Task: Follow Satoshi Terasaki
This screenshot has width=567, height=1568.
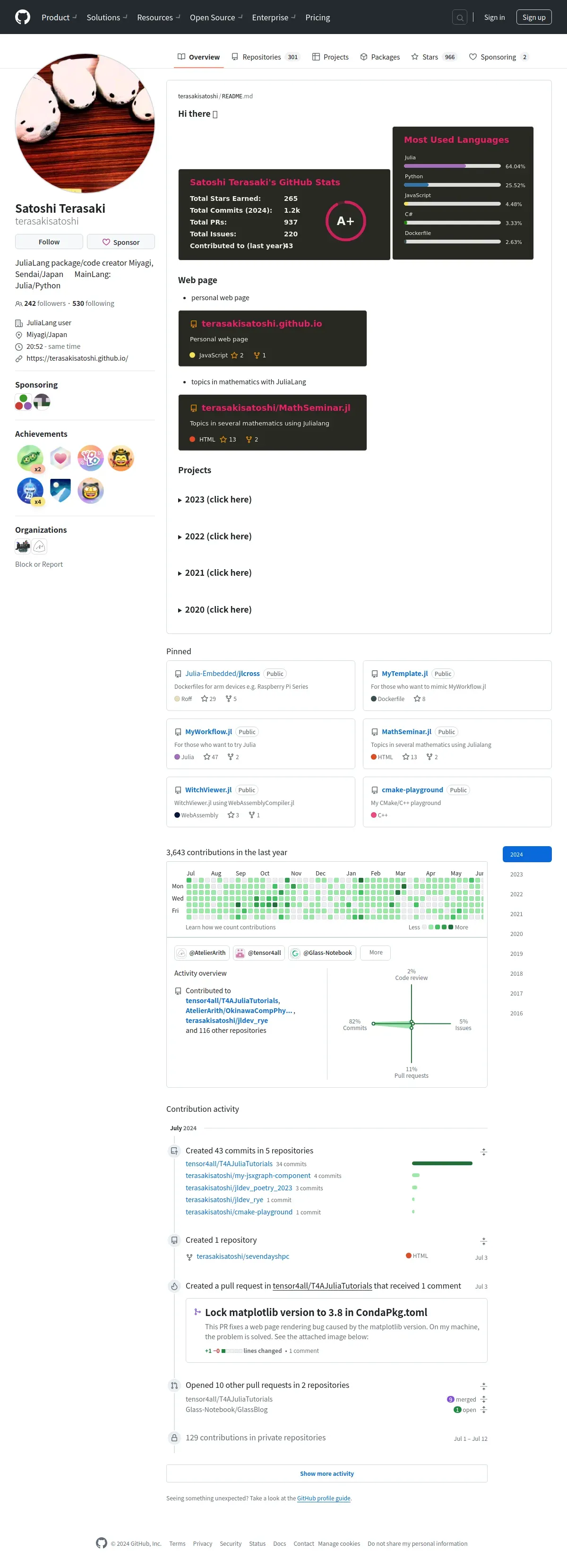Action: click(49, 242)
